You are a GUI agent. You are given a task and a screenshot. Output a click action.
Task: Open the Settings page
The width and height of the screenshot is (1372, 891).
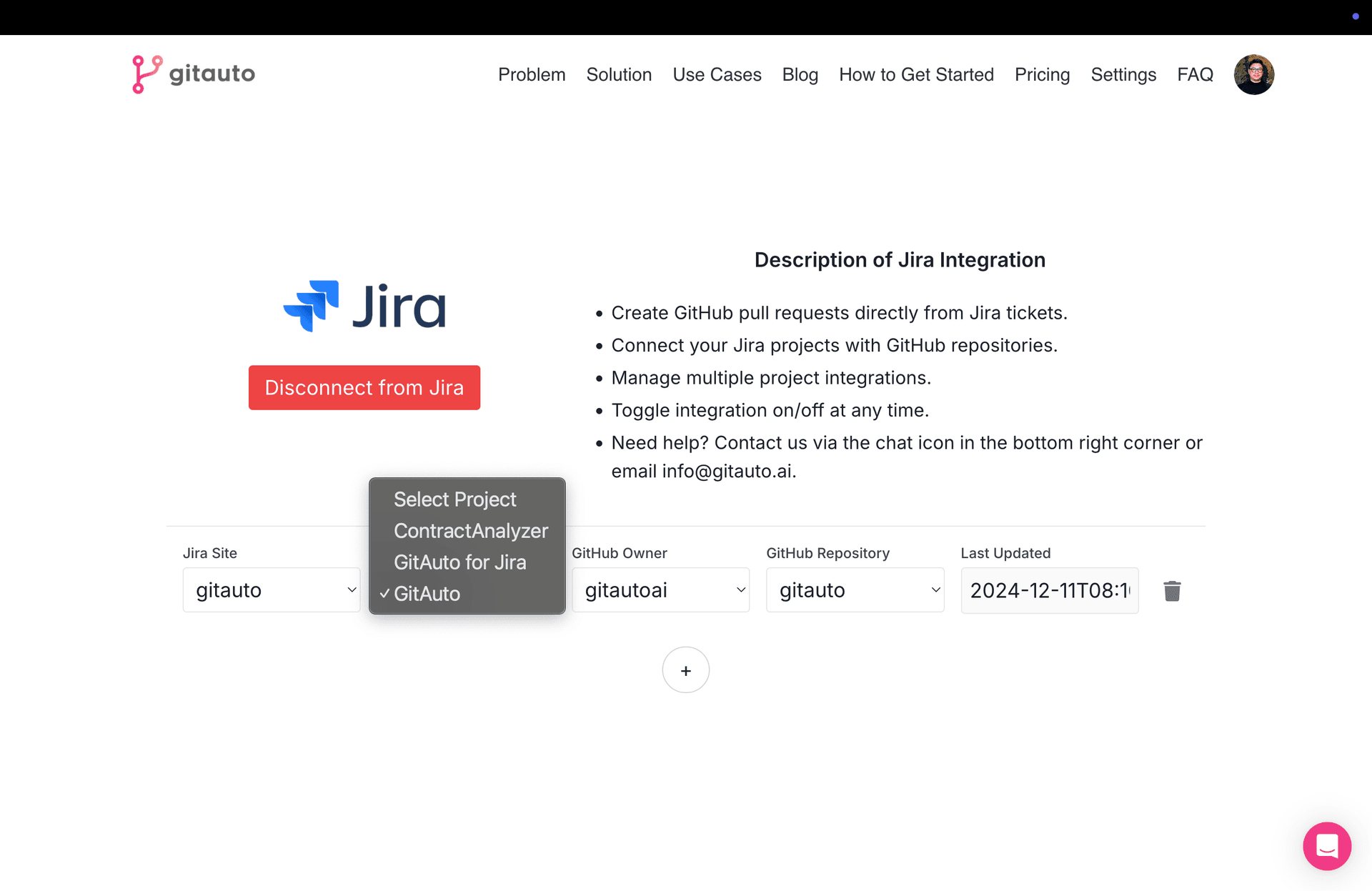click(1123, 74)
